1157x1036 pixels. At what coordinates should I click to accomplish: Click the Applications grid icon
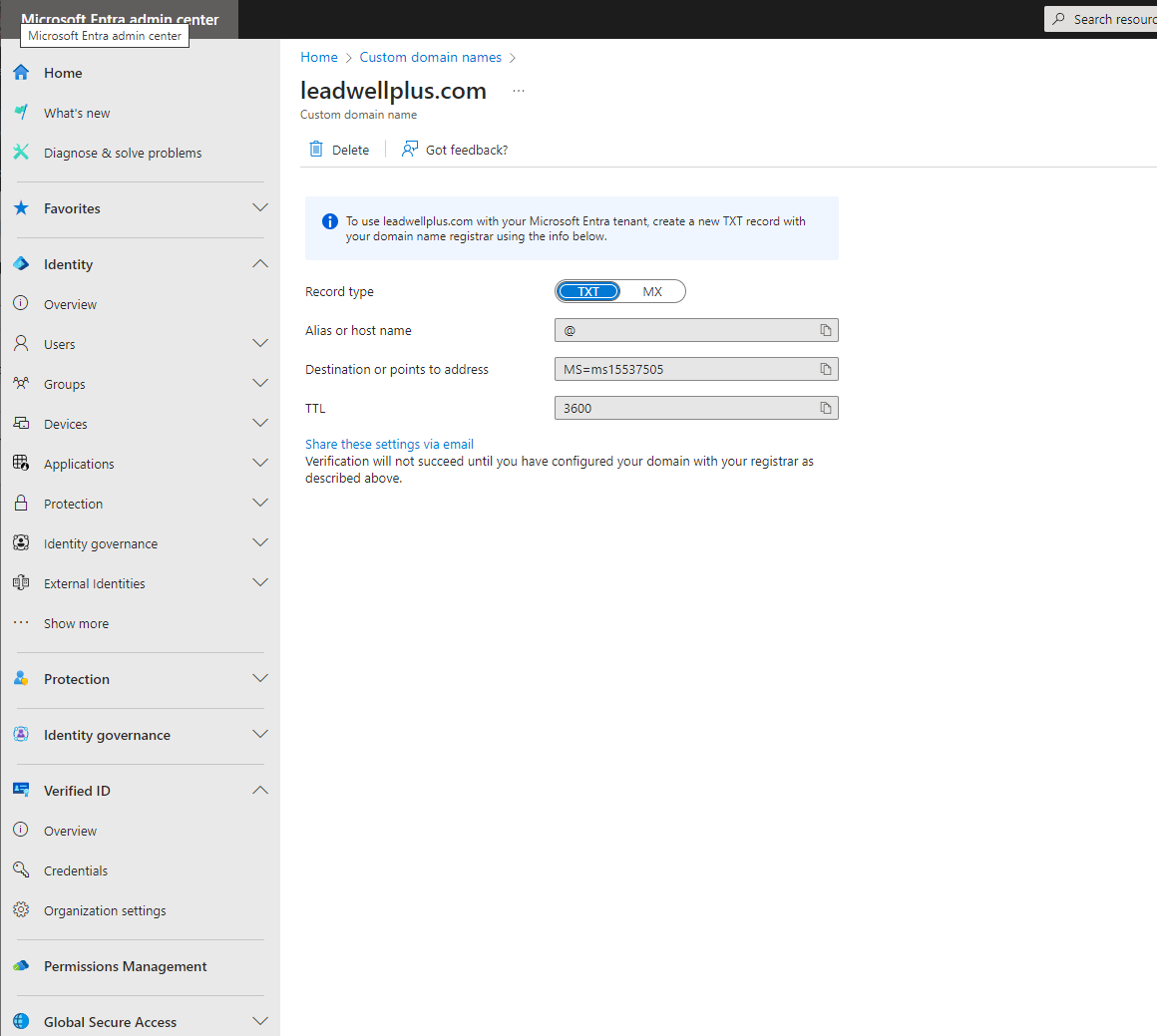tap(21, 463)
